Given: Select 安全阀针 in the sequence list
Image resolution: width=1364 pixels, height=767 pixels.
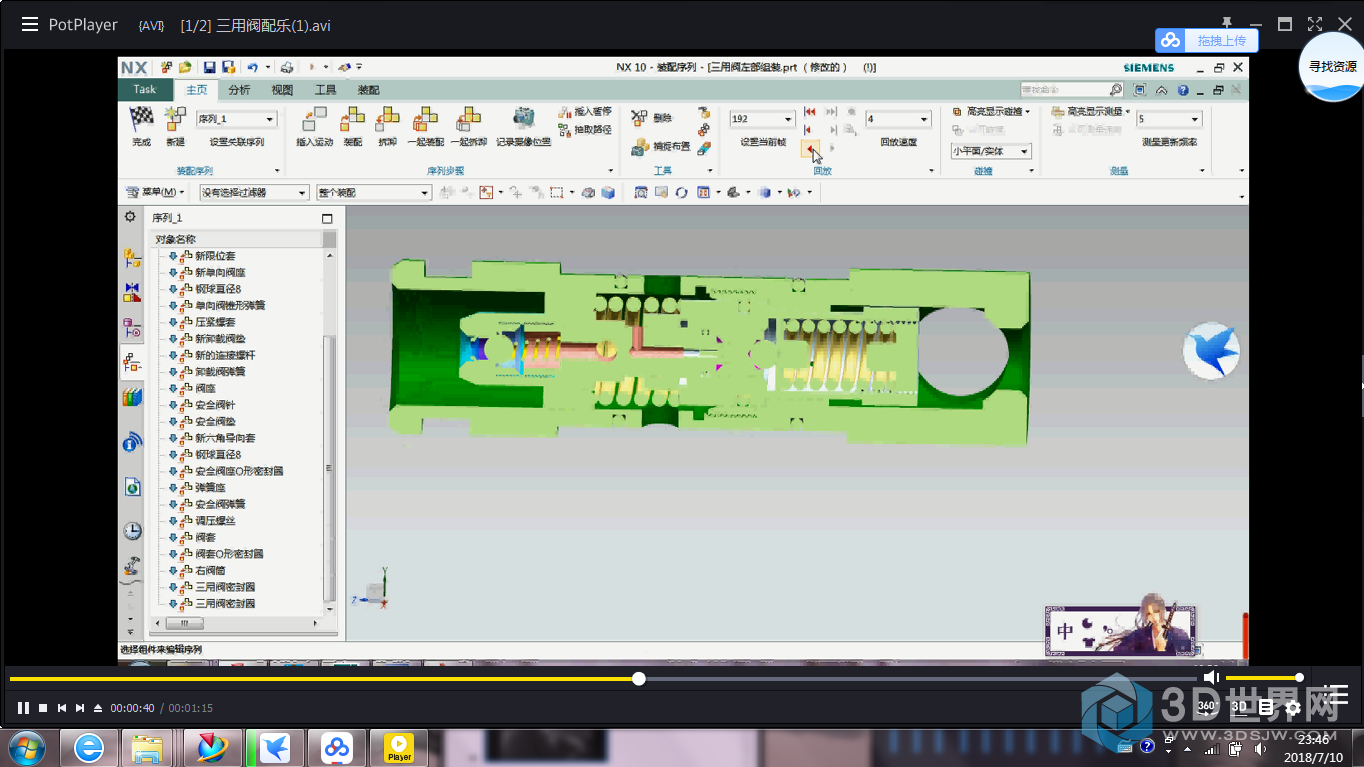Looking at the screenshot, I should coord(215,405).
